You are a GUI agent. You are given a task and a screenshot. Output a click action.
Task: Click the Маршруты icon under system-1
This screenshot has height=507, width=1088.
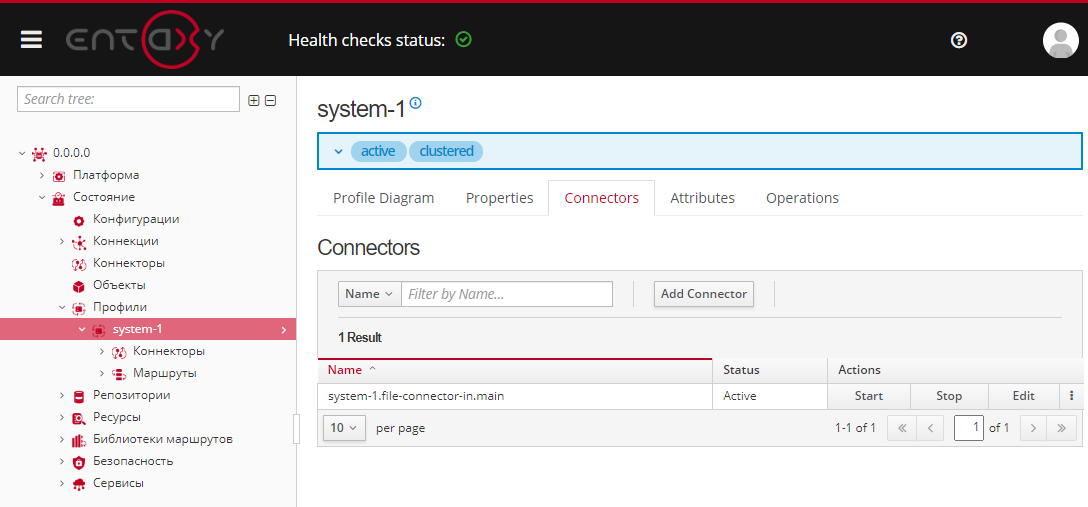tap(119, 374)
